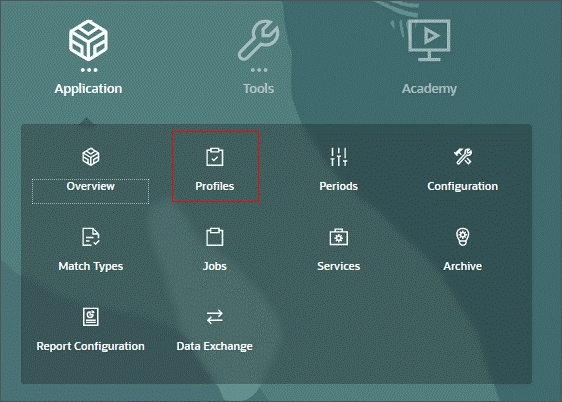Click the Match Types document icon

(91, 237)
